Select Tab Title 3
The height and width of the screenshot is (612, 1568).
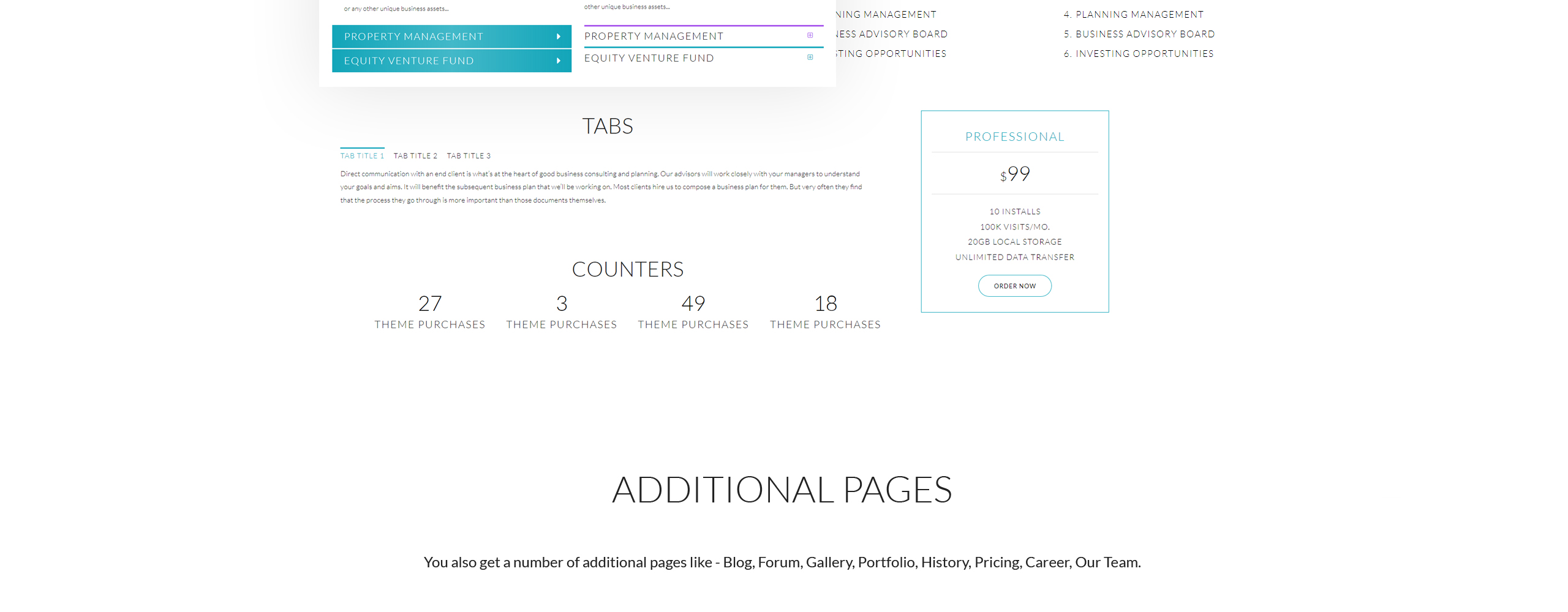[469, 156]
